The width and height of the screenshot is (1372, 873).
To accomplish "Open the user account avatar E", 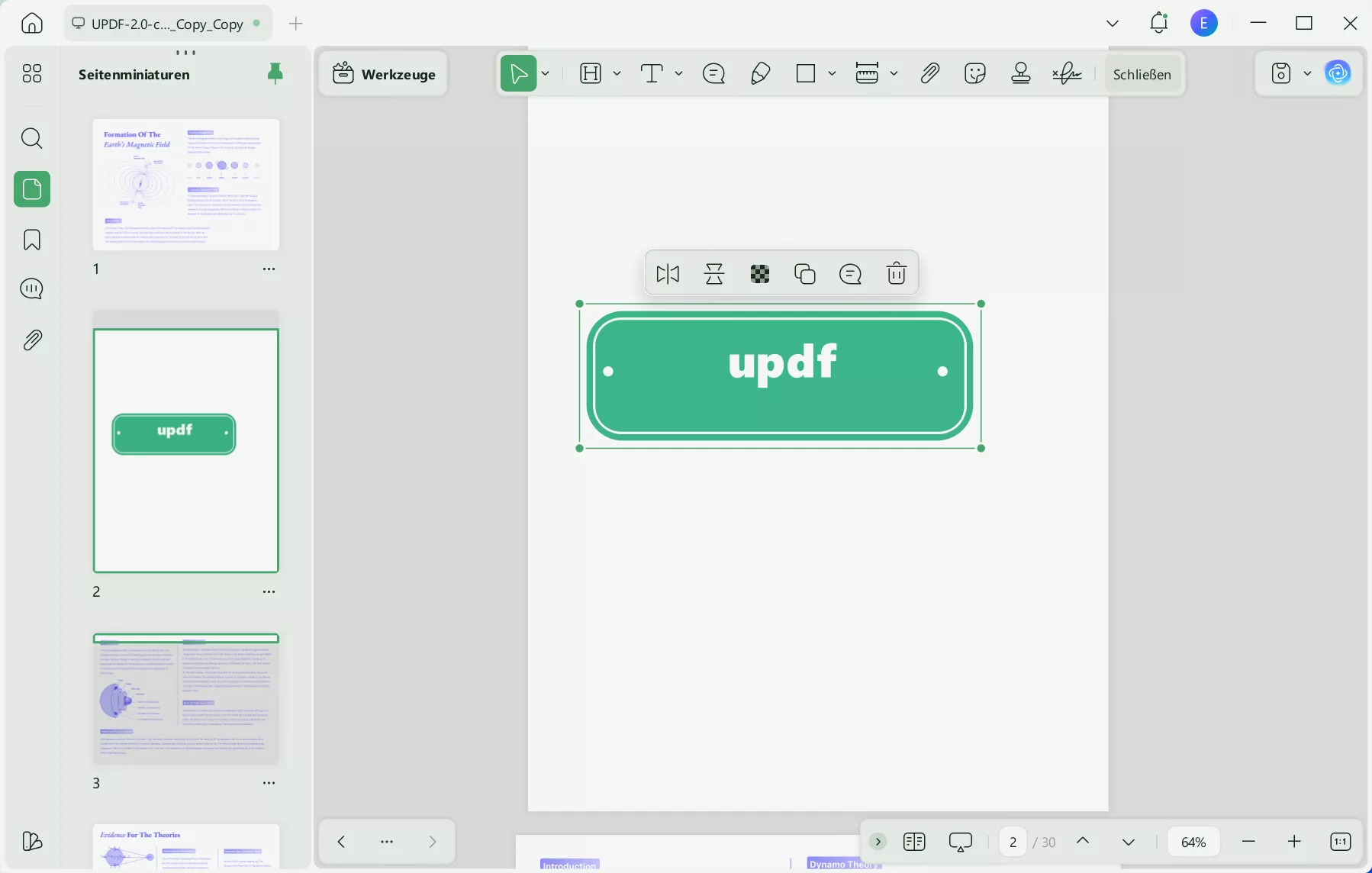I will pos(1204,24).
